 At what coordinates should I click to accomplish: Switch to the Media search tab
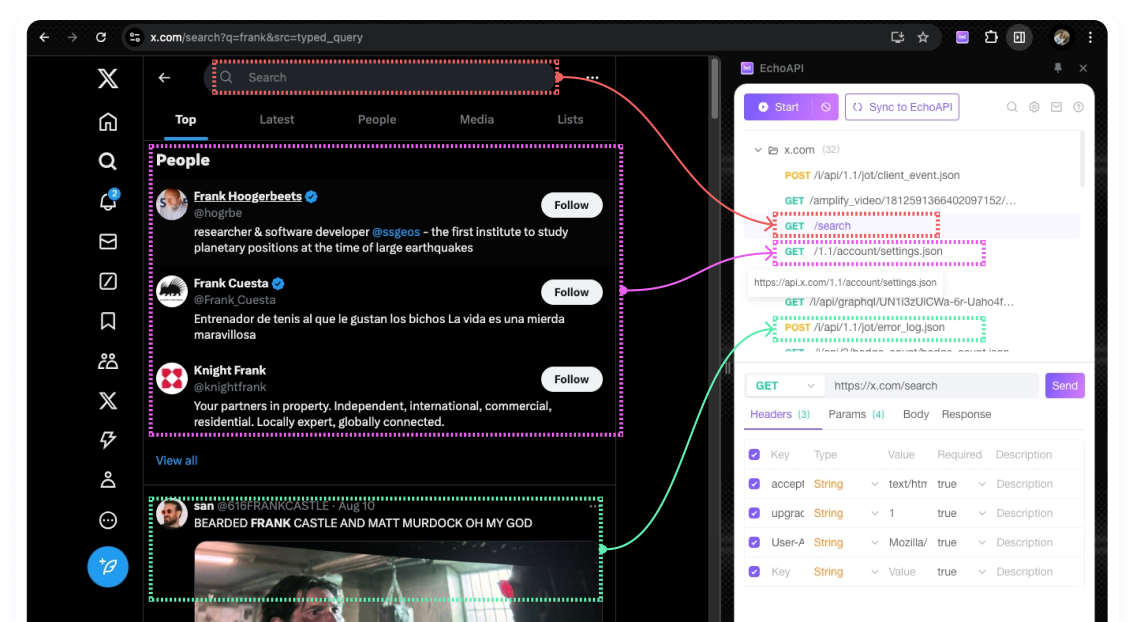coord(477,119)
